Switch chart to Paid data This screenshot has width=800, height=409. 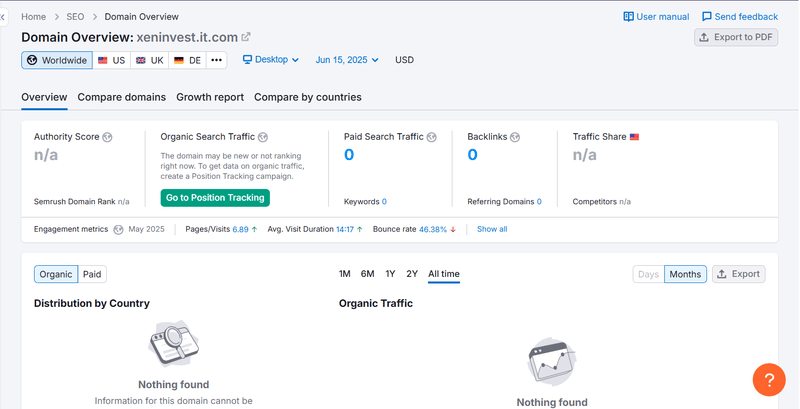pos(92,274)
